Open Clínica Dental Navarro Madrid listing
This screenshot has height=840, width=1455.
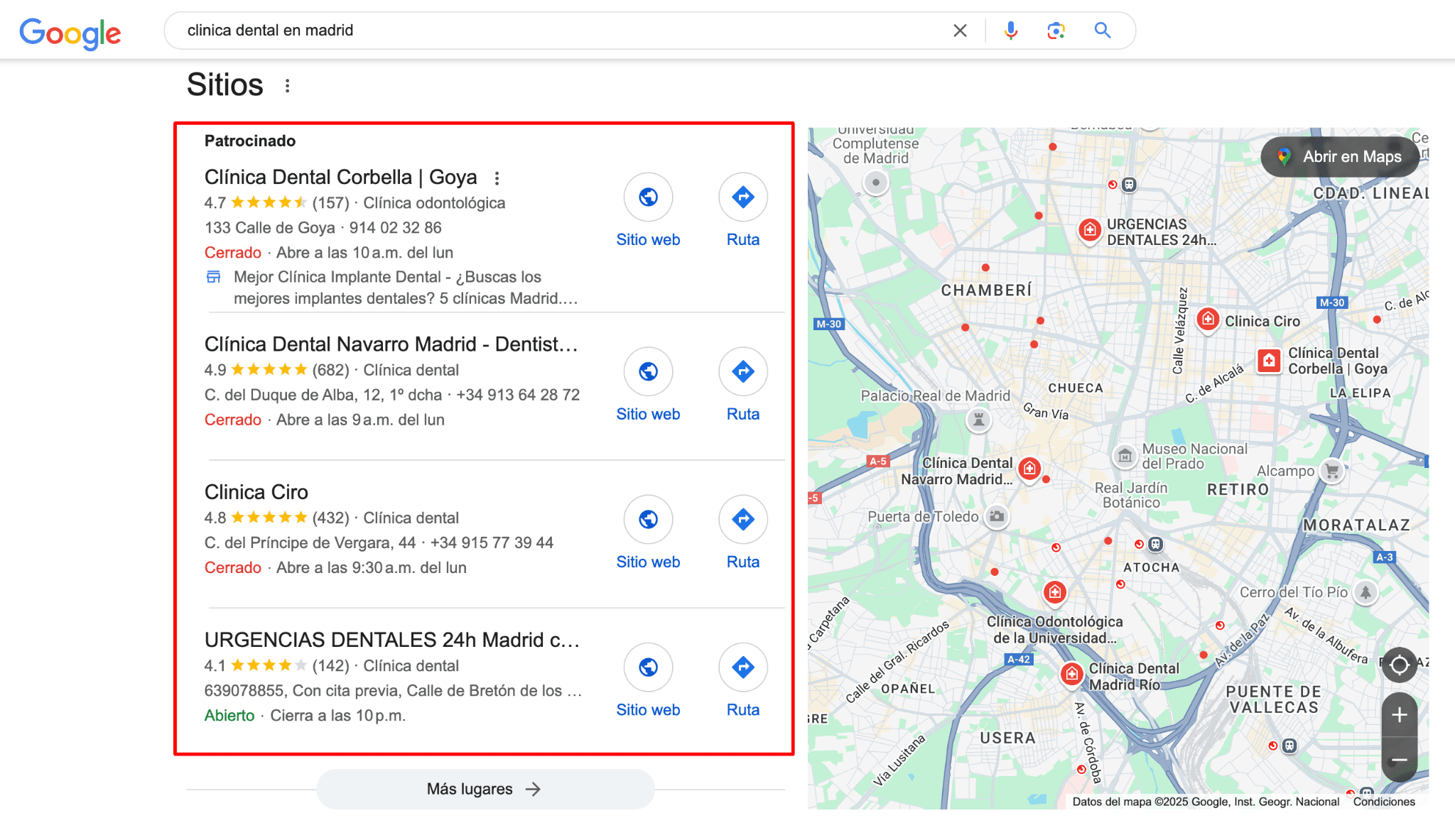391,344
